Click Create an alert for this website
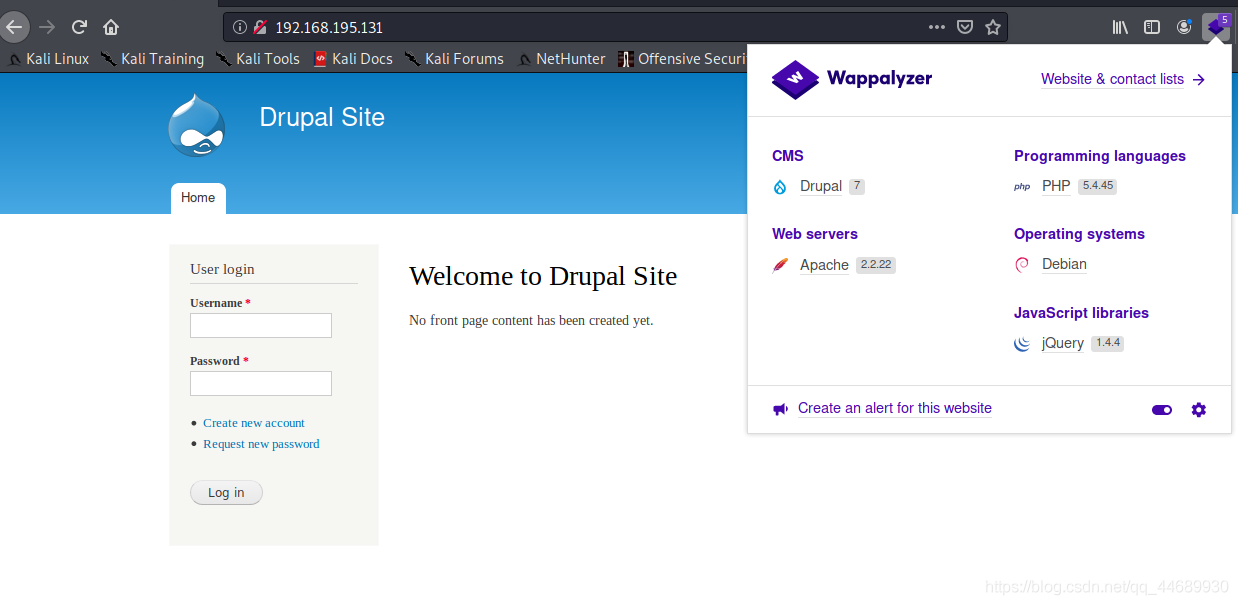The width and height of the screenshot is (1238, 605). point(895,408)
